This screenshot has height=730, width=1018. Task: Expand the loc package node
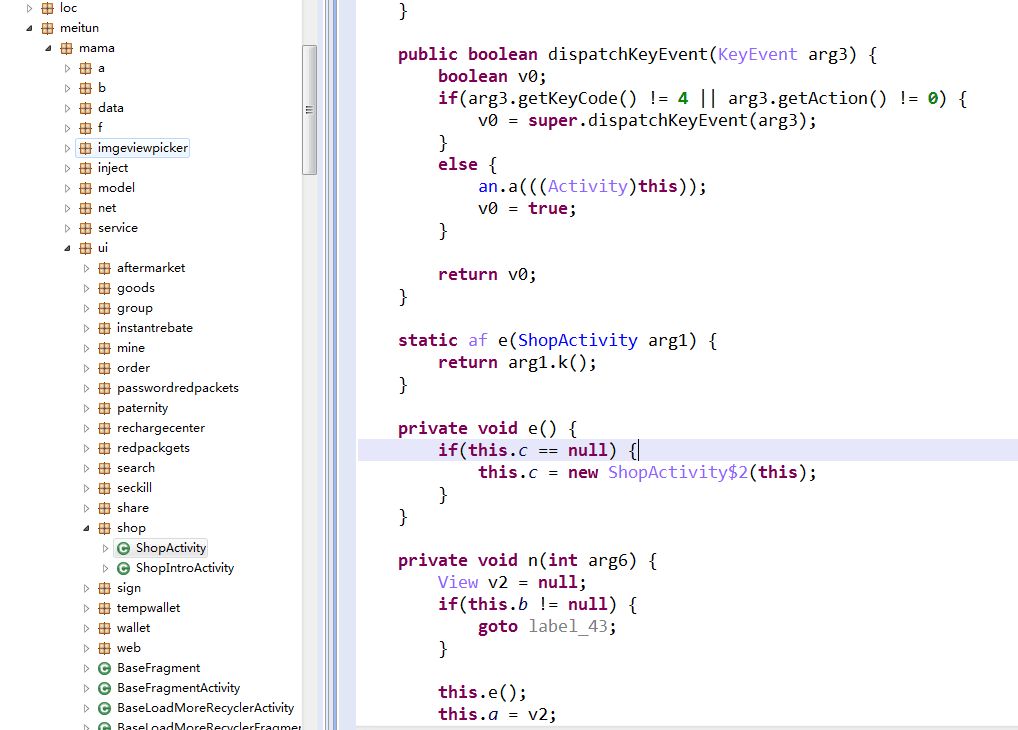pyautogui.click(x=29, y=8)
